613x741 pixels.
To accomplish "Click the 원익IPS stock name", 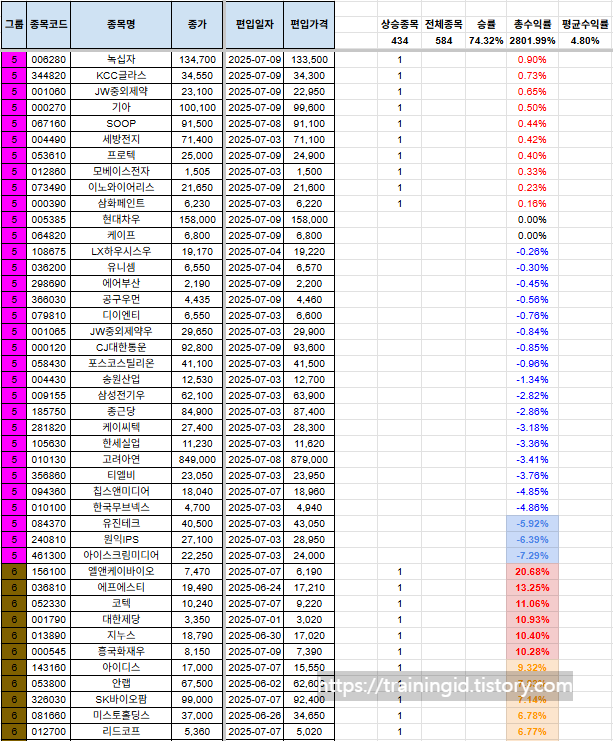I will [121, 540].
